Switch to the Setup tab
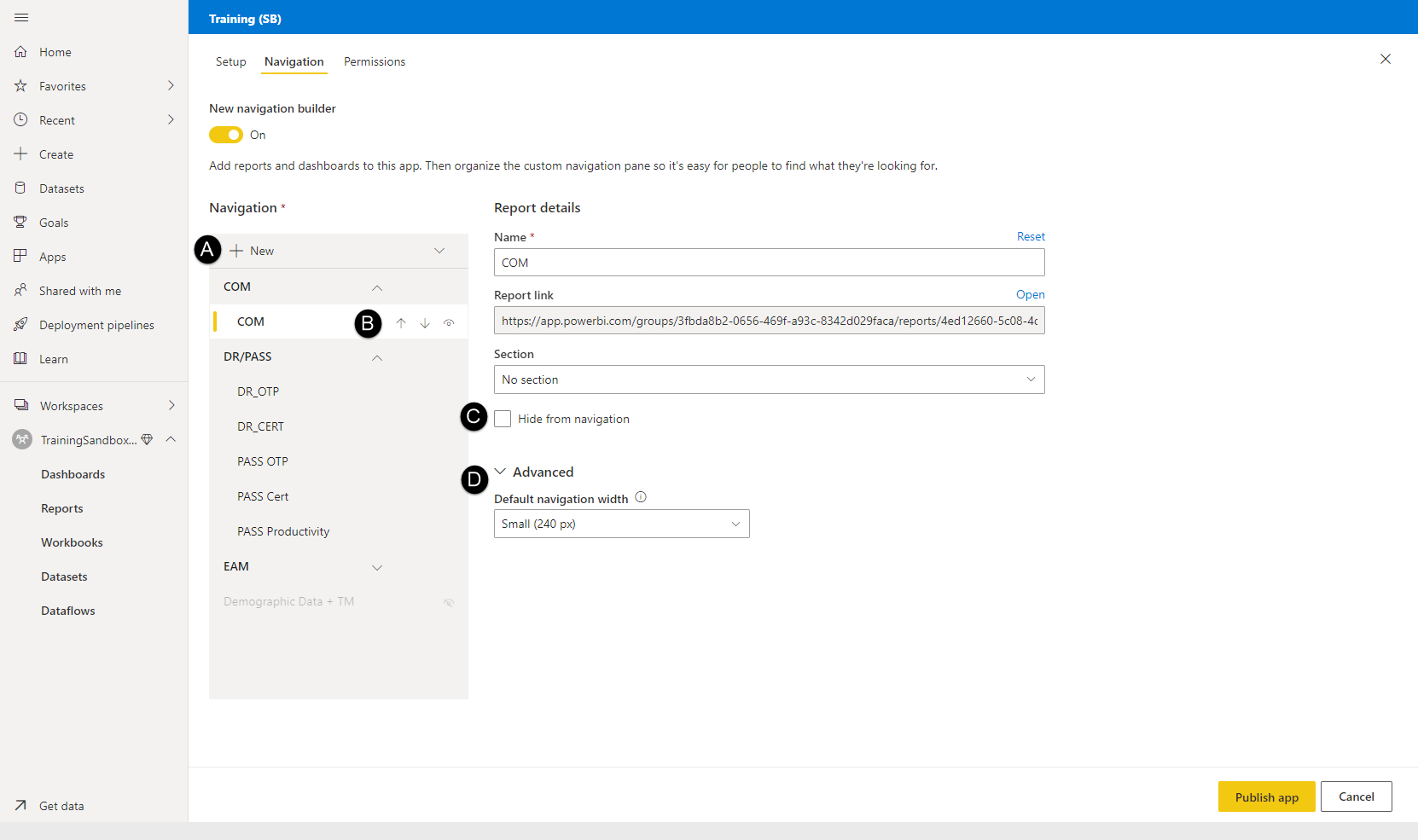Viewport: 1418px width, 840px height. point(230,61)
